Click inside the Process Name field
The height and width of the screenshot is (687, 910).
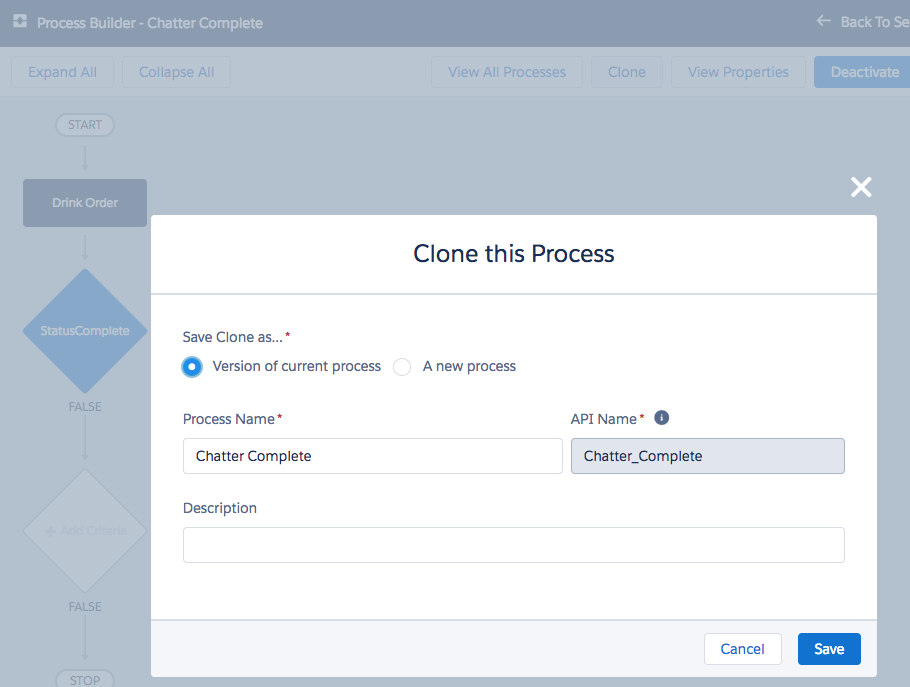point(372,456)
